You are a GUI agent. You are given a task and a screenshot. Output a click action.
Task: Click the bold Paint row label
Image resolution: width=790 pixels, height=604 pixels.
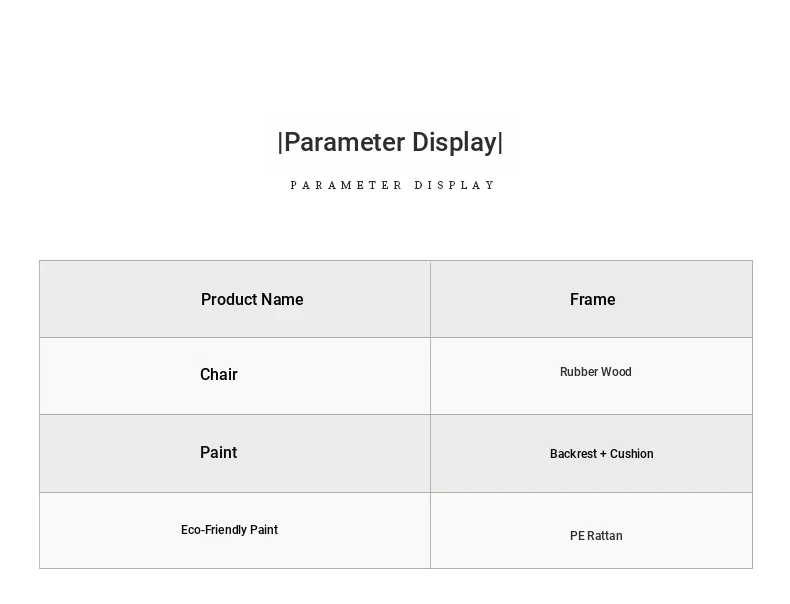218,452
